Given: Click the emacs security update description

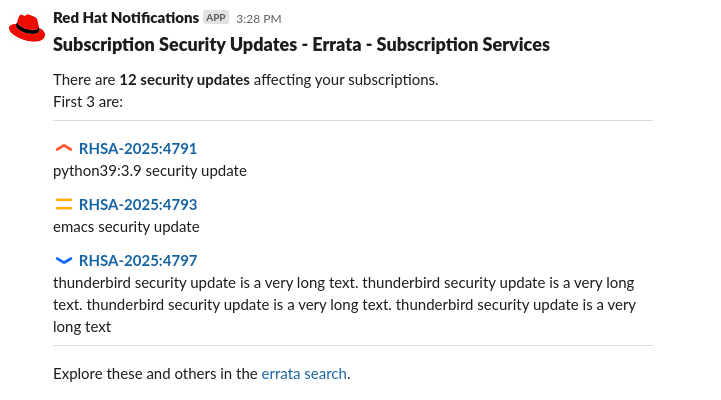Looking at the screenshot, I should [126, 226].
